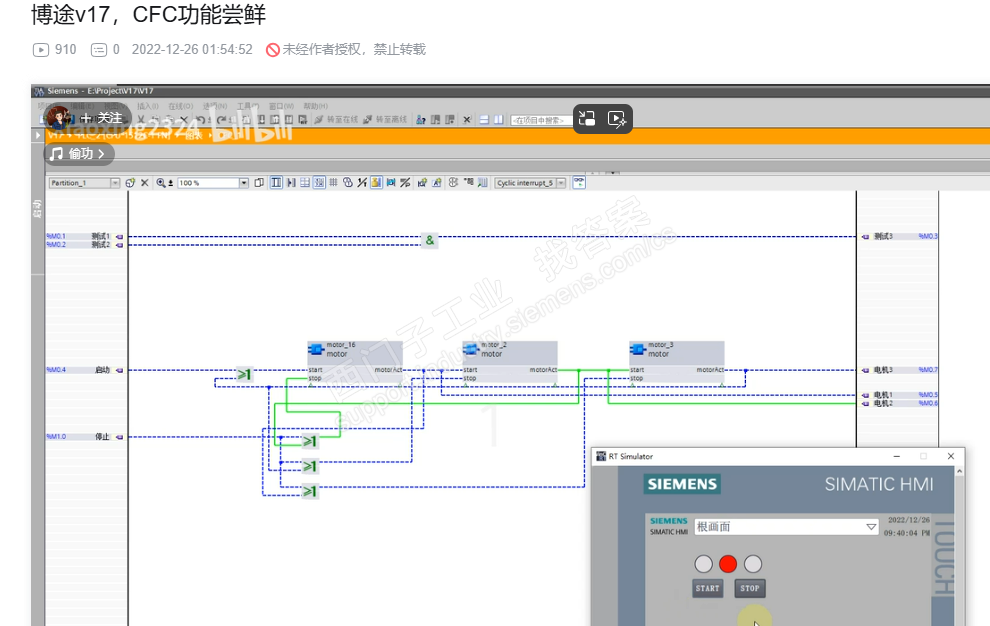Click the new partition icon beside Partition_1
The height and width of the screenshot is (626, 990).
click(130, 183)
